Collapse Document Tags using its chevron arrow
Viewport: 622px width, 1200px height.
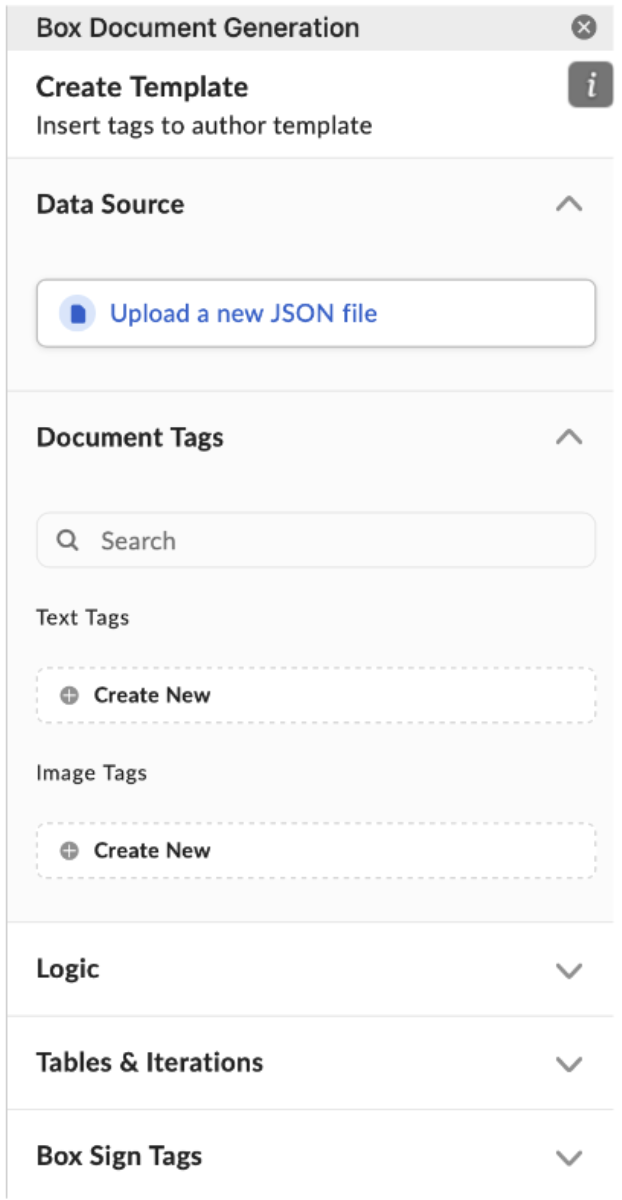point(569,437)
